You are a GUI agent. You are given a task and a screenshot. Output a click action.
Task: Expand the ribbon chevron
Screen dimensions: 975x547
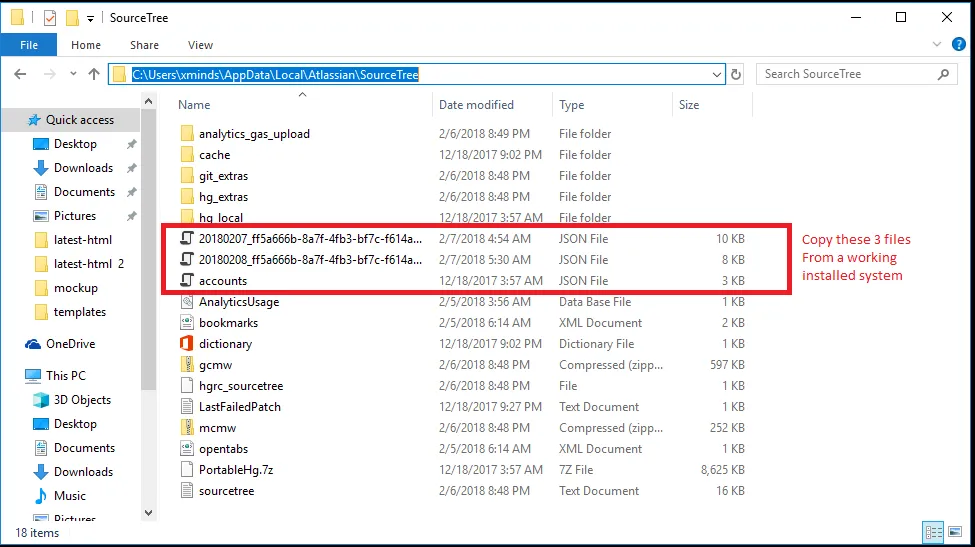pyautogui.click(x=936, y=44)
